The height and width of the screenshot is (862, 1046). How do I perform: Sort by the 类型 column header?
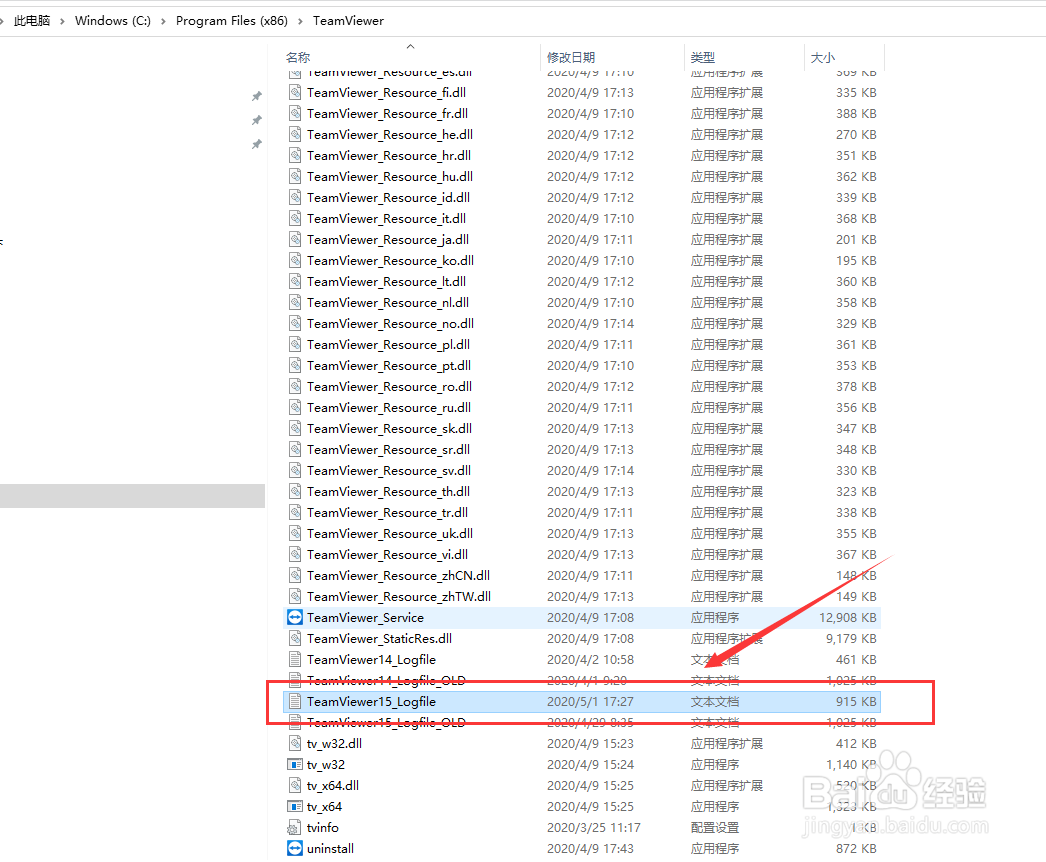[702, 57]
